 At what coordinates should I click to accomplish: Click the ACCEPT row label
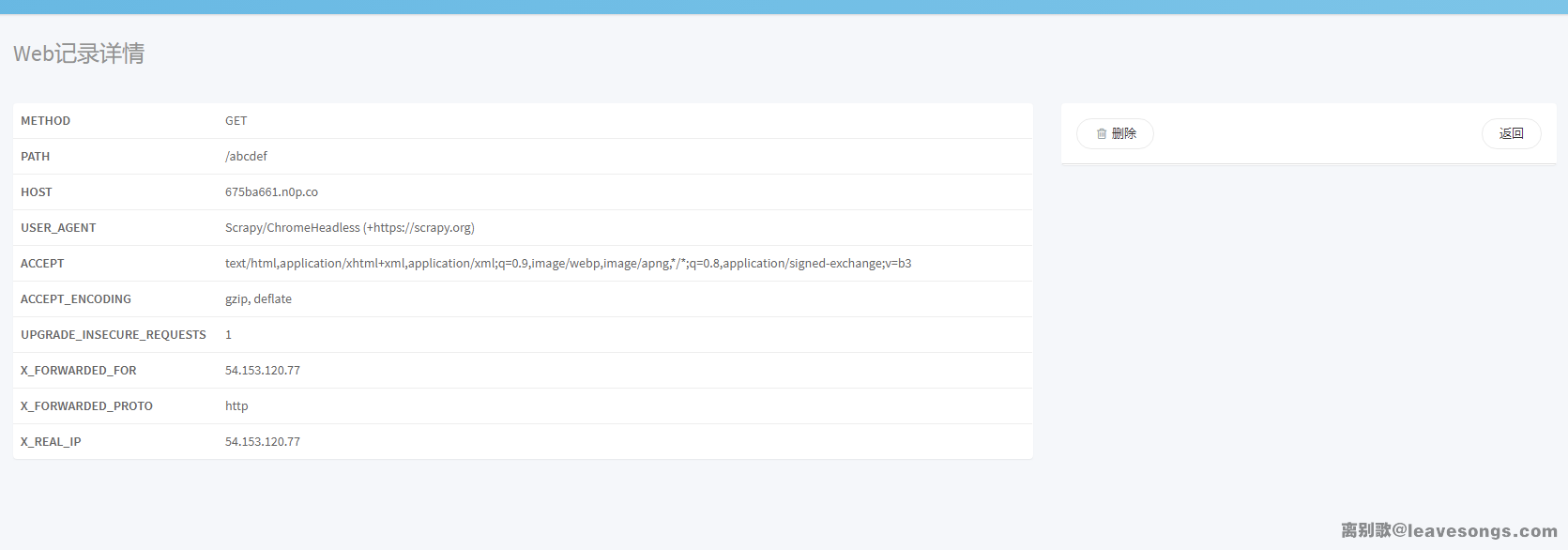(x=42, y=264)
